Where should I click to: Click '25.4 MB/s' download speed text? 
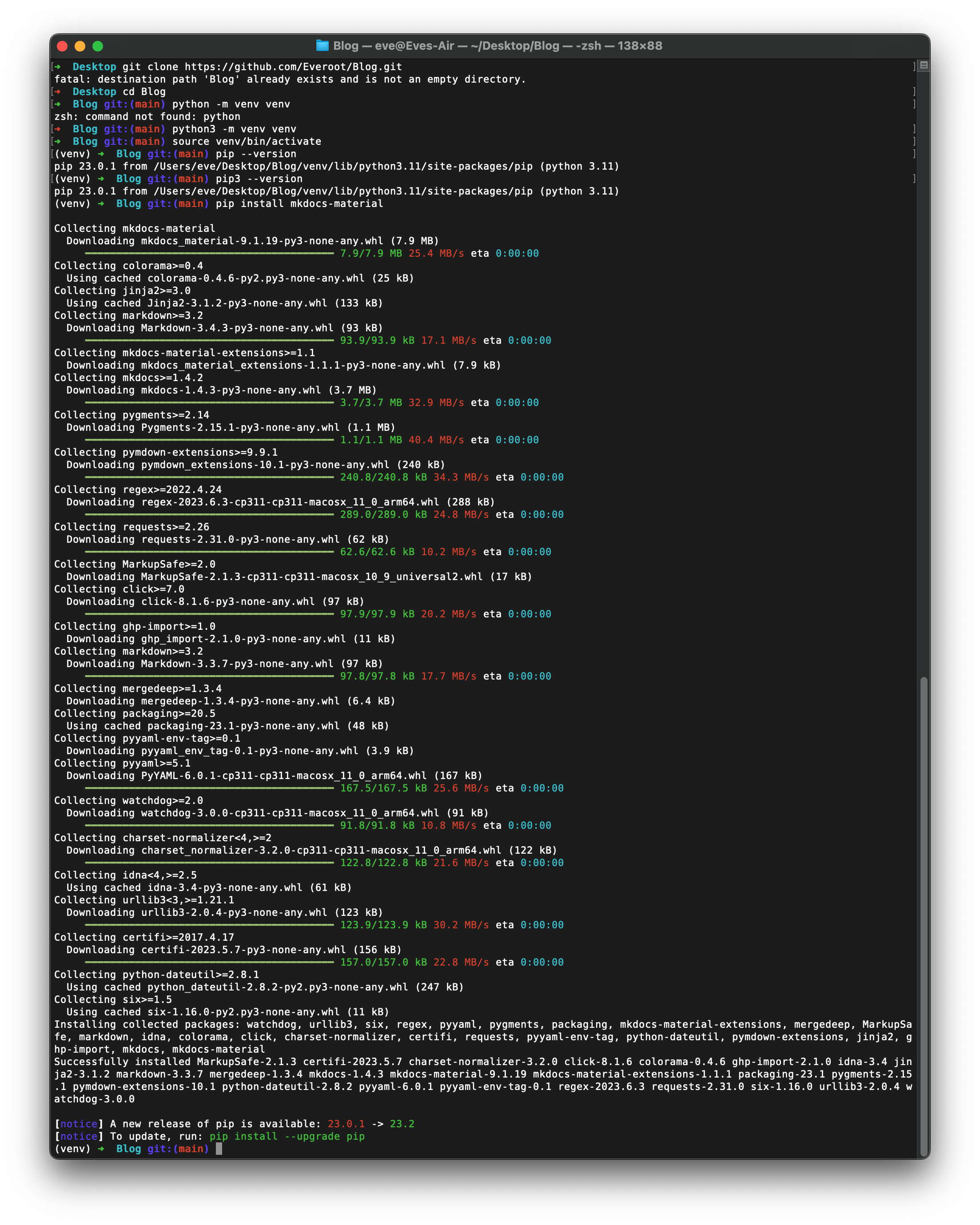(437, 254)
